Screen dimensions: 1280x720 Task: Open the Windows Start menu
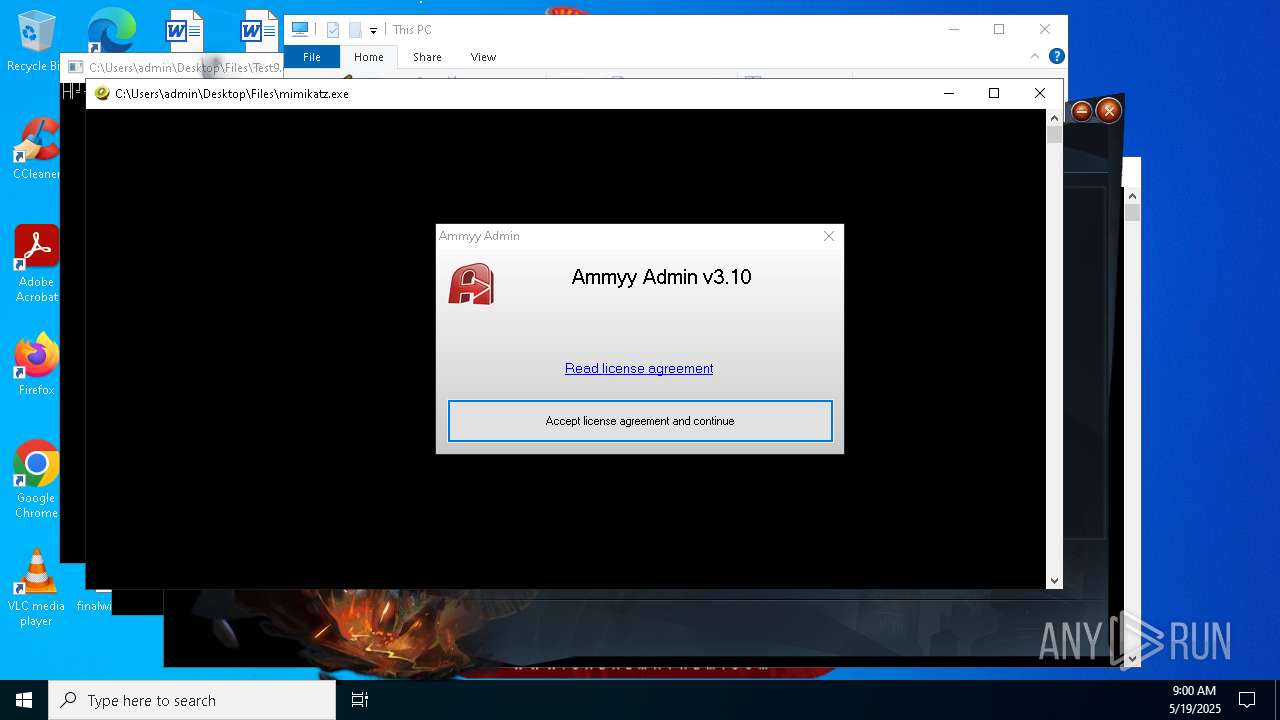pyautogui.click(x=24, y=700)
